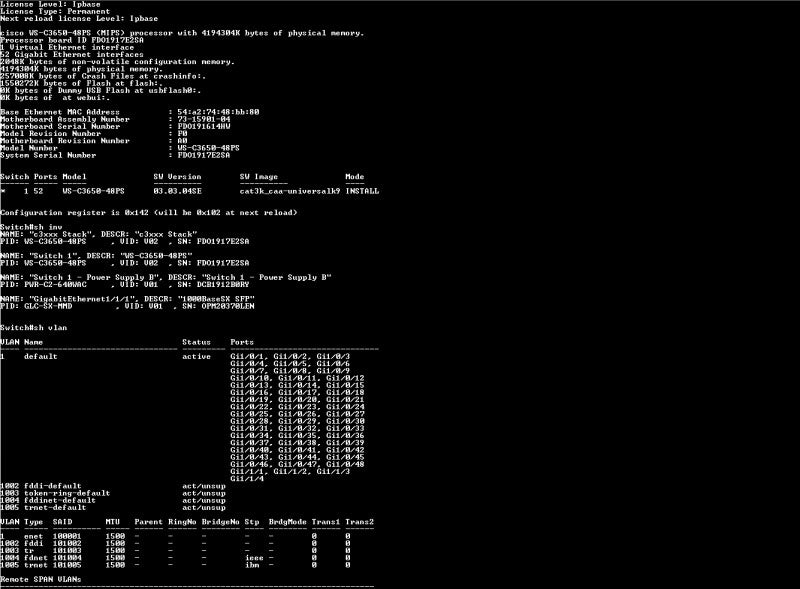Select the Stp value 'ieee'

point(254,558)
